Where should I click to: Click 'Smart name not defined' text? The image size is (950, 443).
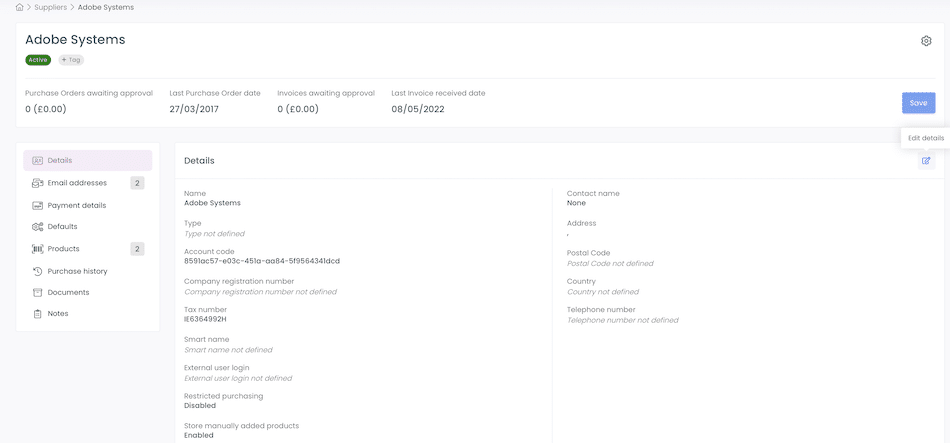click(x=228, y=350)
